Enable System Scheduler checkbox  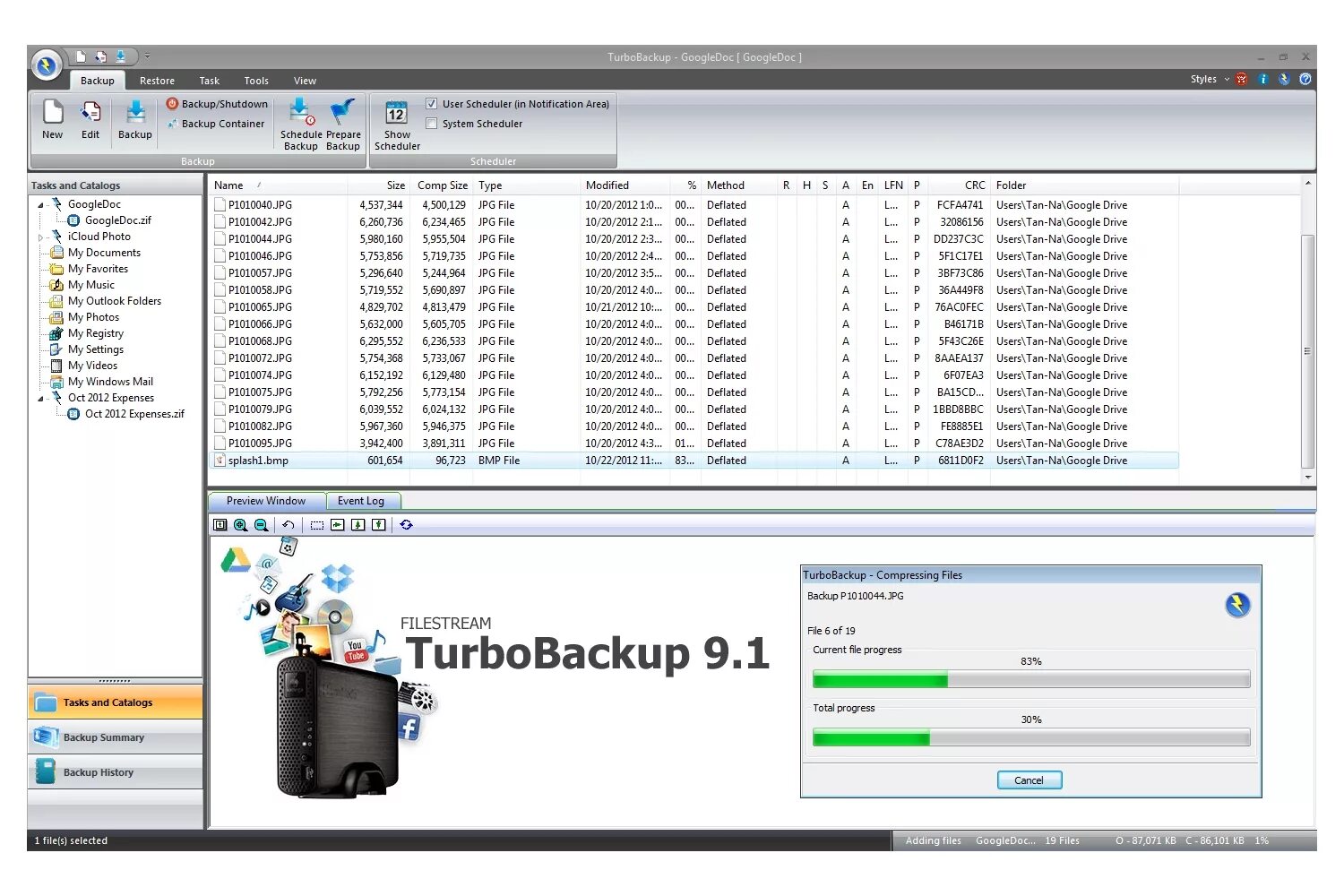[432, 124]
